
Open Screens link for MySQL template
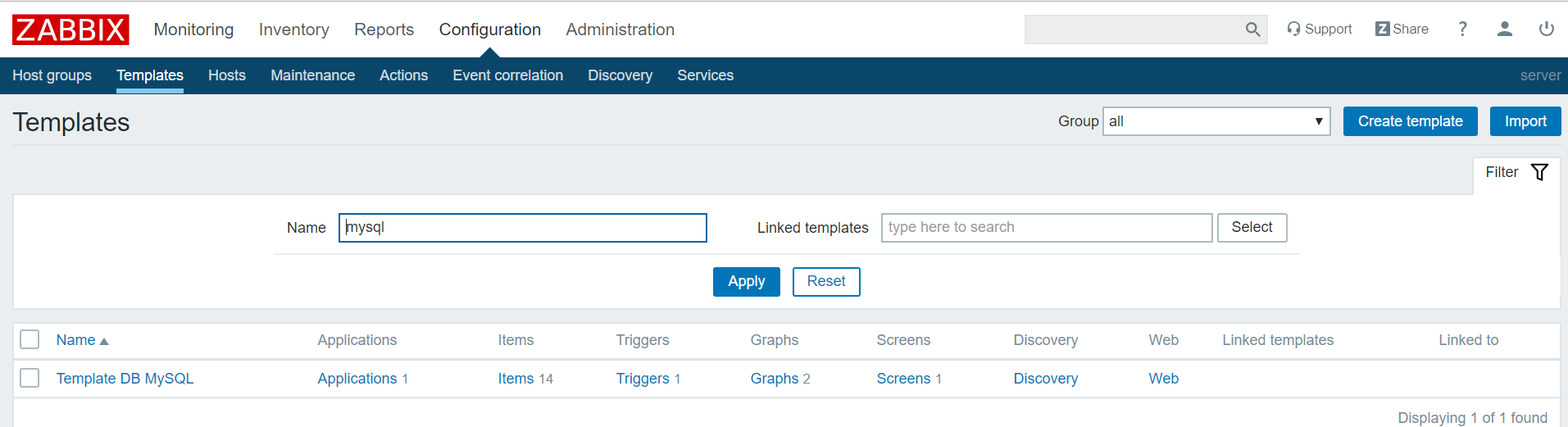pyautogui.click(x=903, y=379)
